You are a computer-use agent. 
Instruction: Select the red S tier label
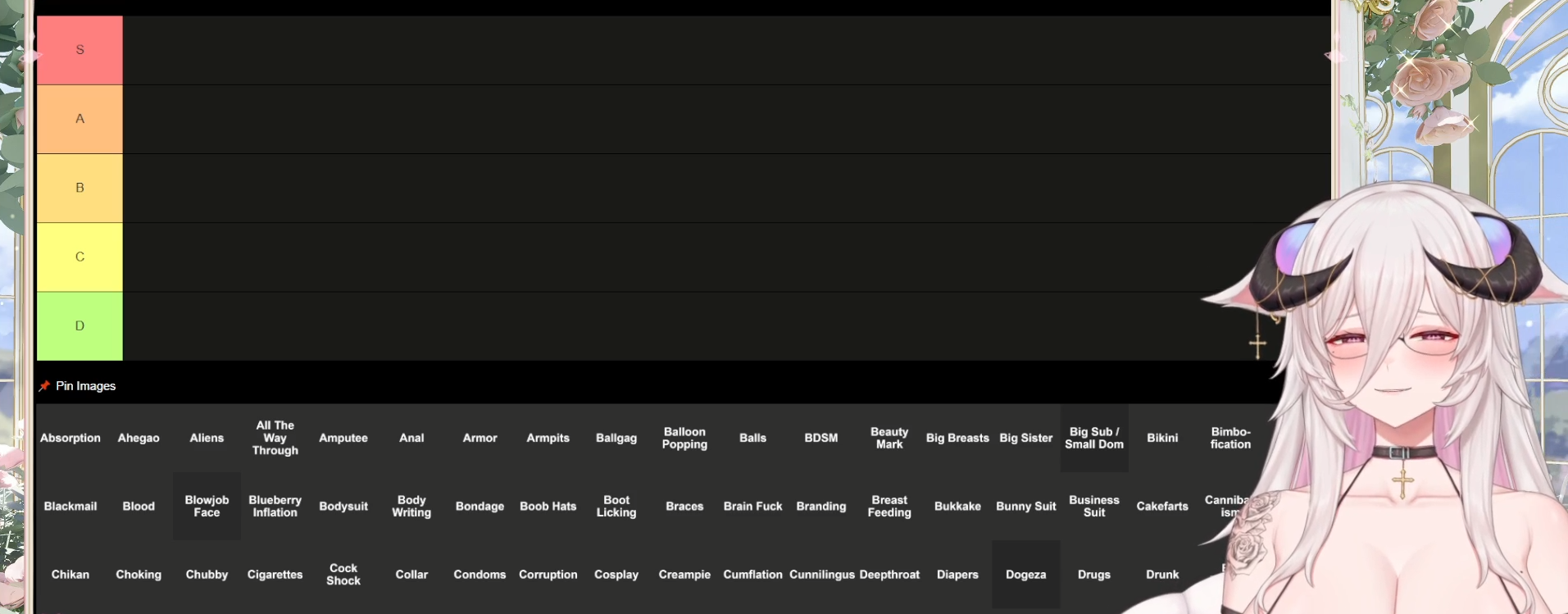coord(80,50)
